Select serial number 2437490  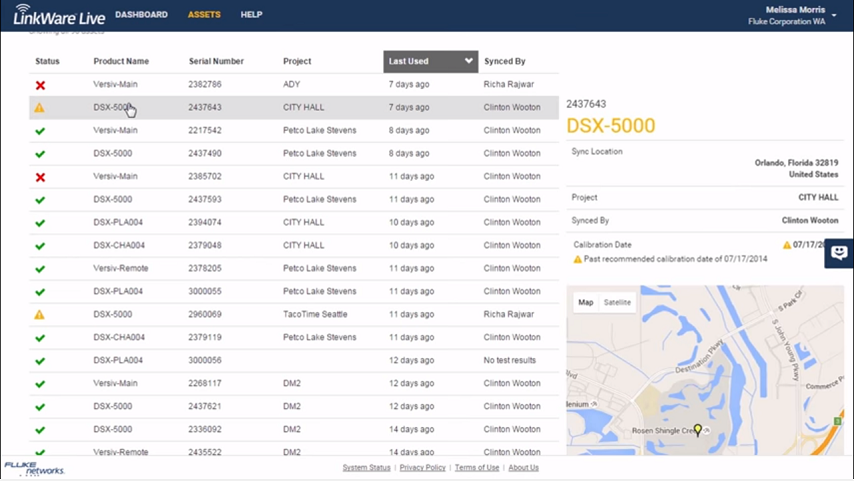(205, 153)
